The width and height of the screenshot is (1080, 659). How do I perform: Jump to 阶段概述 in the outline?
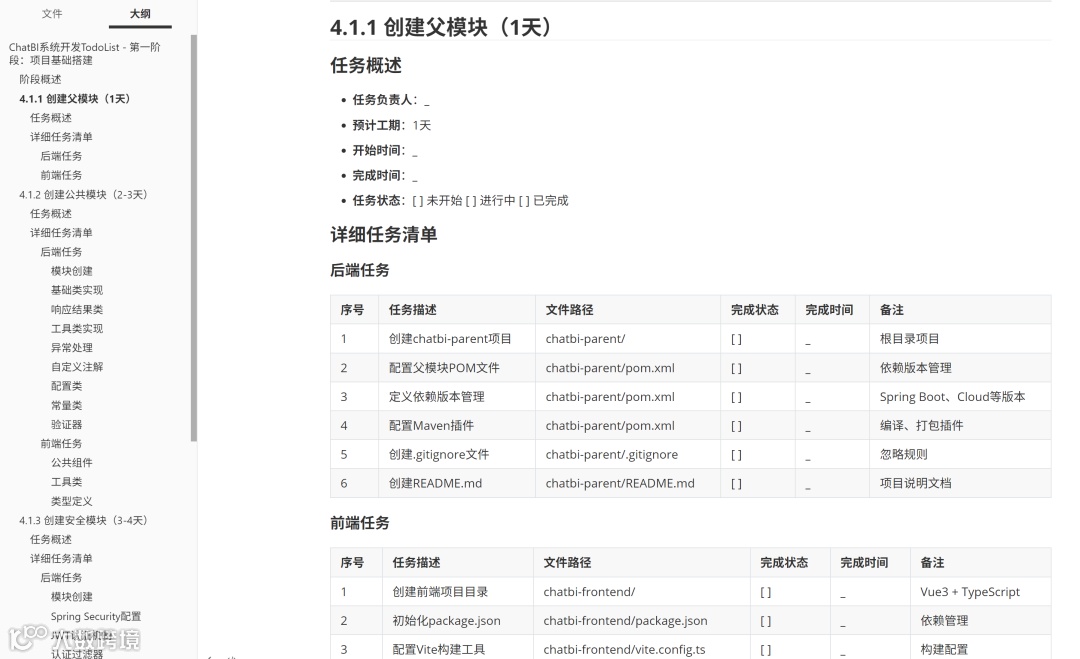[x=40, y=79]
